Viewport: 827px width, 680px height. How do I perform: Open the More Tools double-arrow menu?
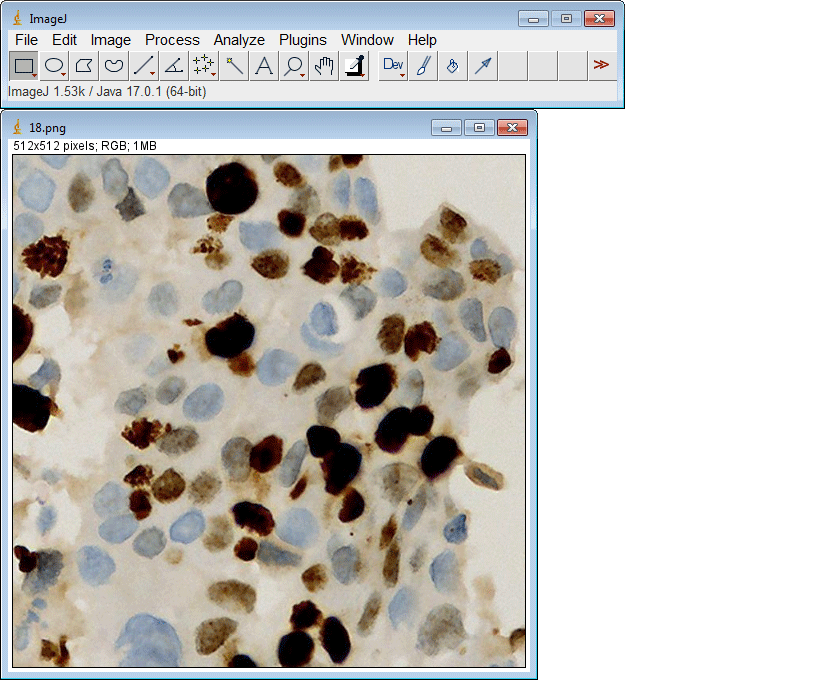point(601,65)
